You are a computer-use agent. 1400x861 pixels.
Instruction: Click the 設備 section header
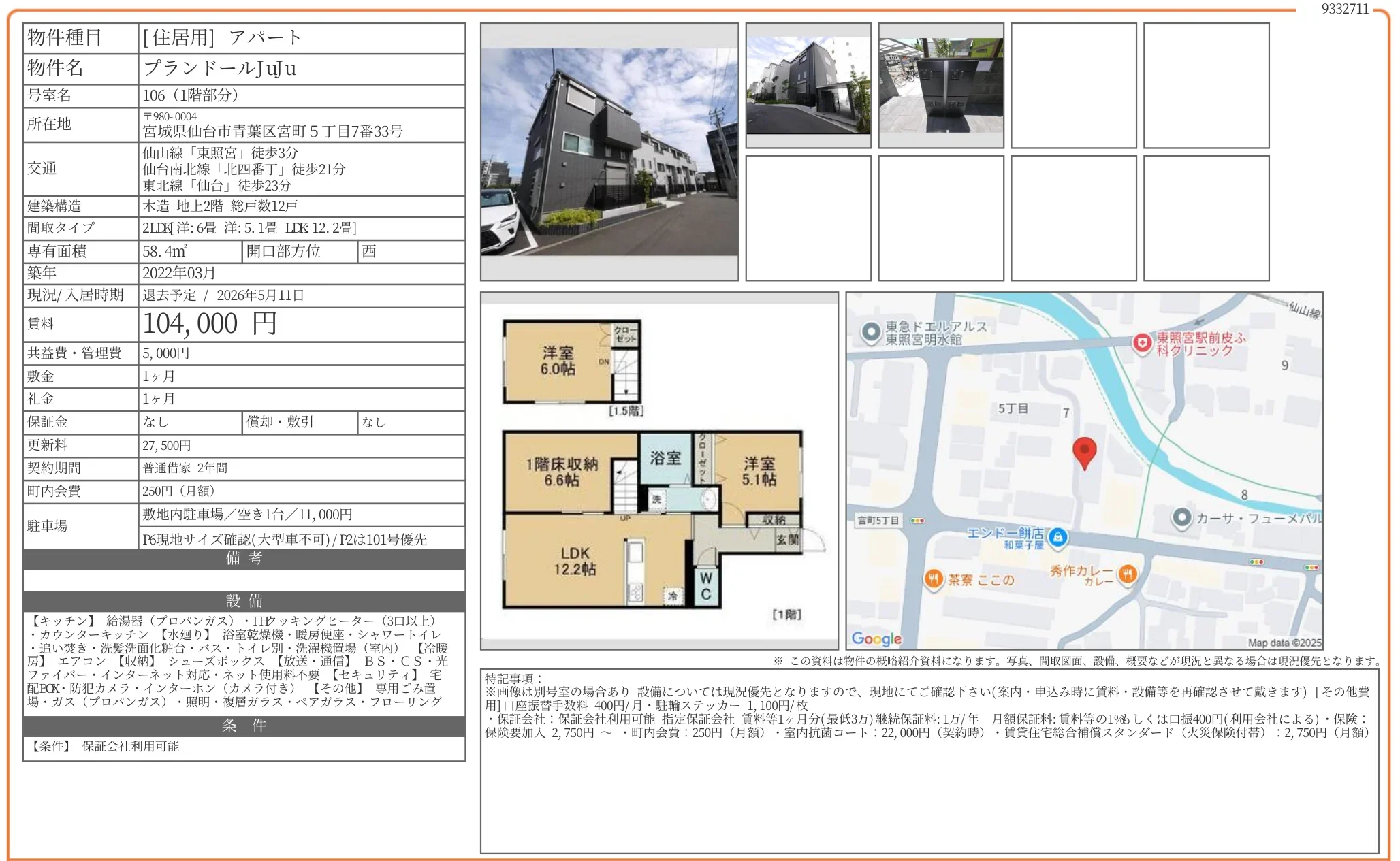point(244,601)
